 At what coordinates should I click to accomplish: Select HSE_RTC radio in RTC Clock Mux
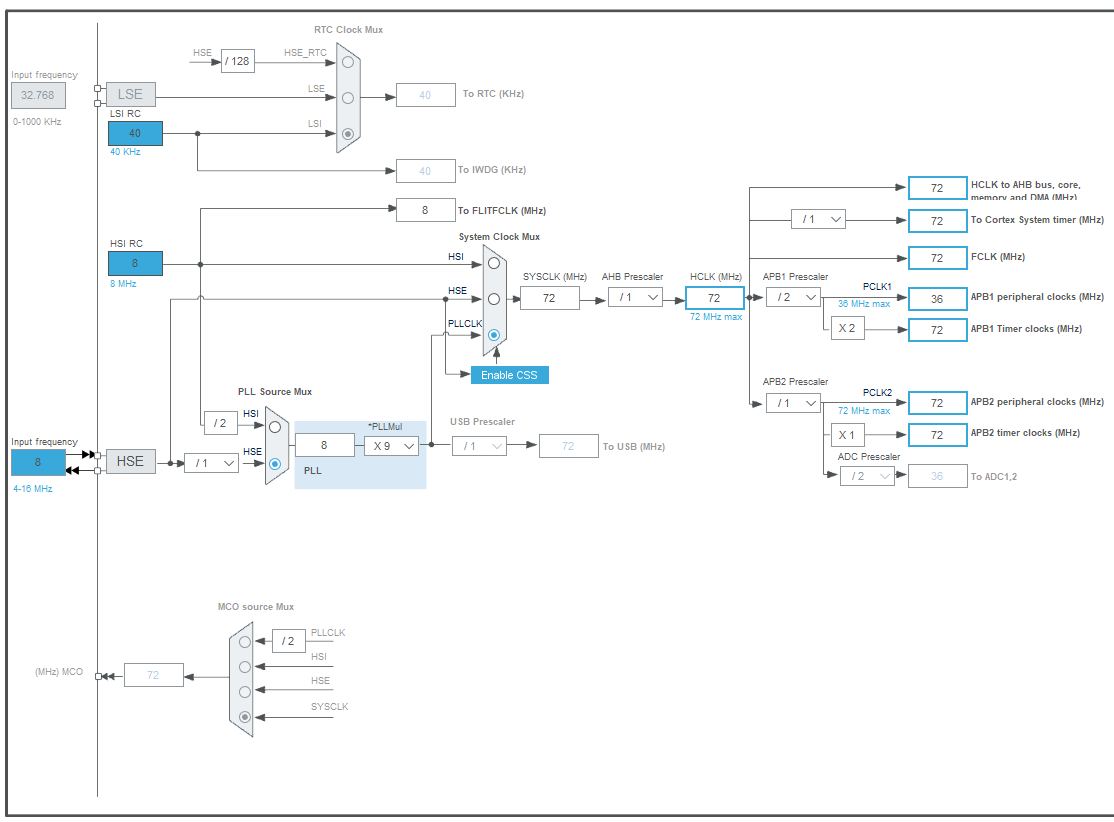pyautogui.click(x=348, y=62)
